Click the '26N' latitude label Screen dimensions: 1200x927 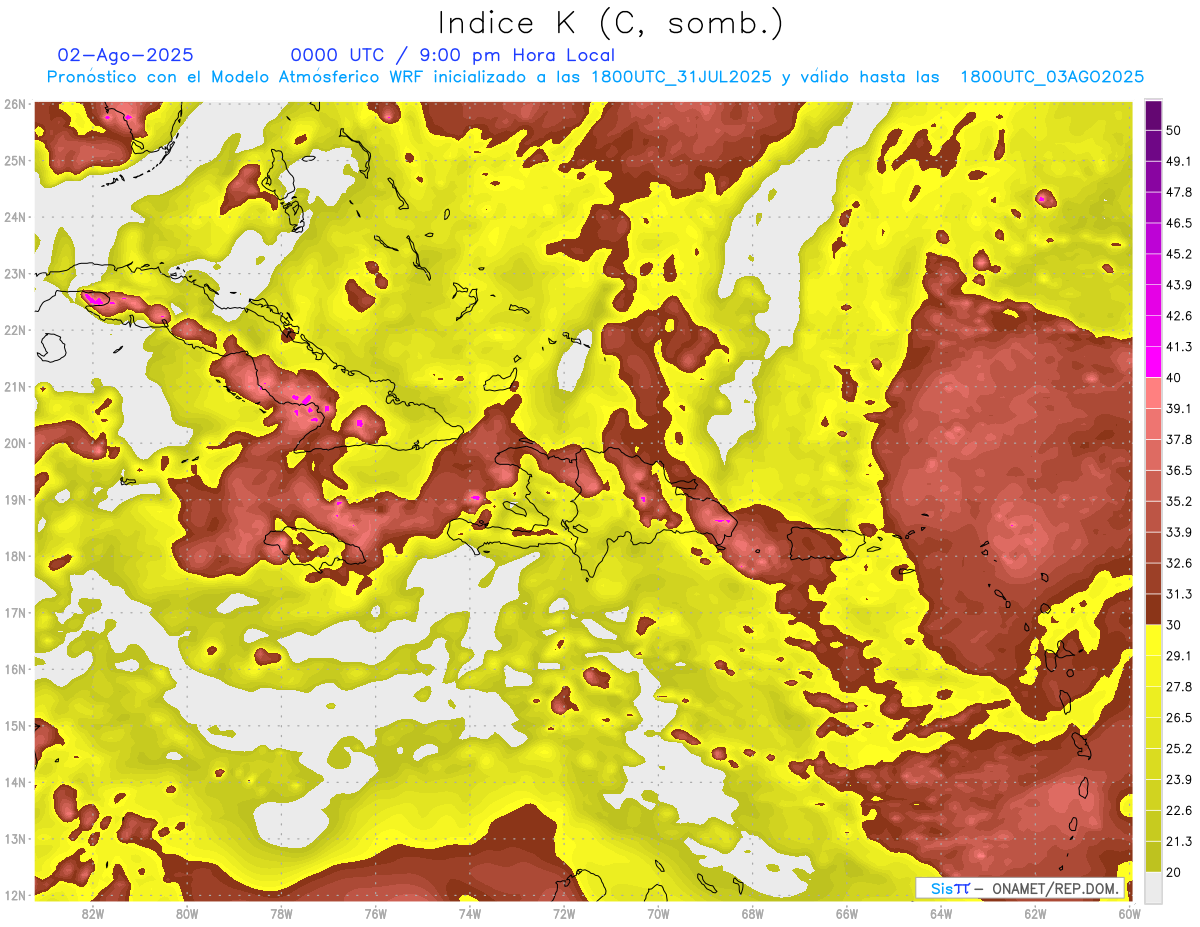coord(14,104)
